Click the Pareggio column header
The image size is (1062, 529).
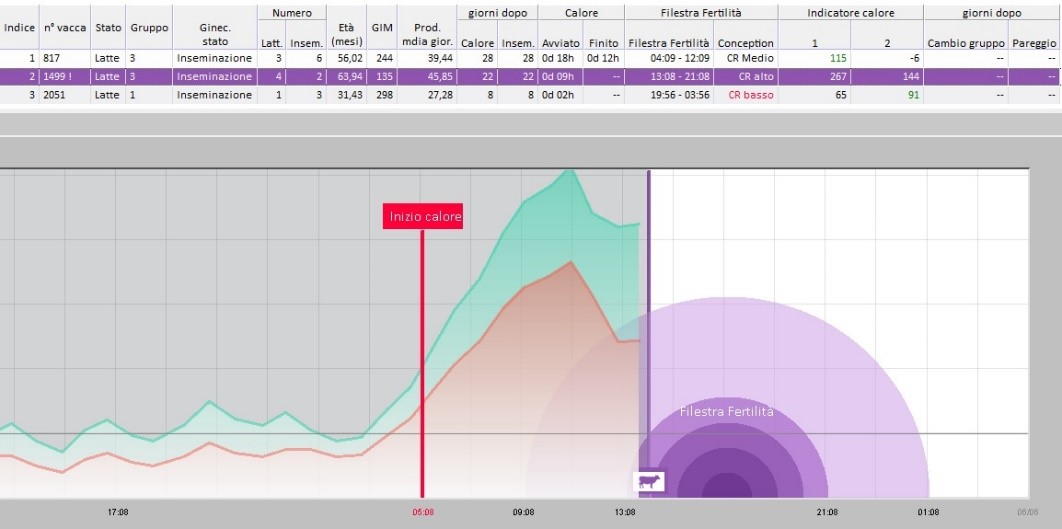1034,43
